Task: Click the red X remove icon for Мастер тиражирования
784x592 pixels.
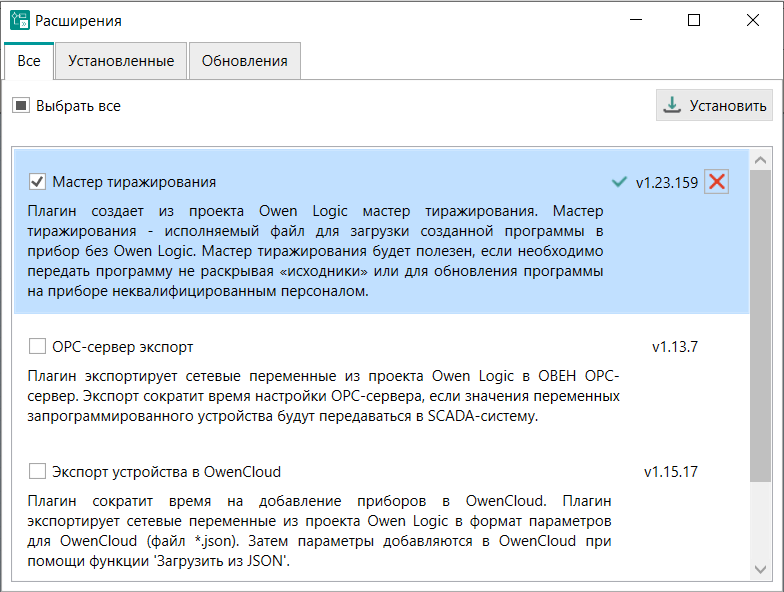Action: (716, 182)
